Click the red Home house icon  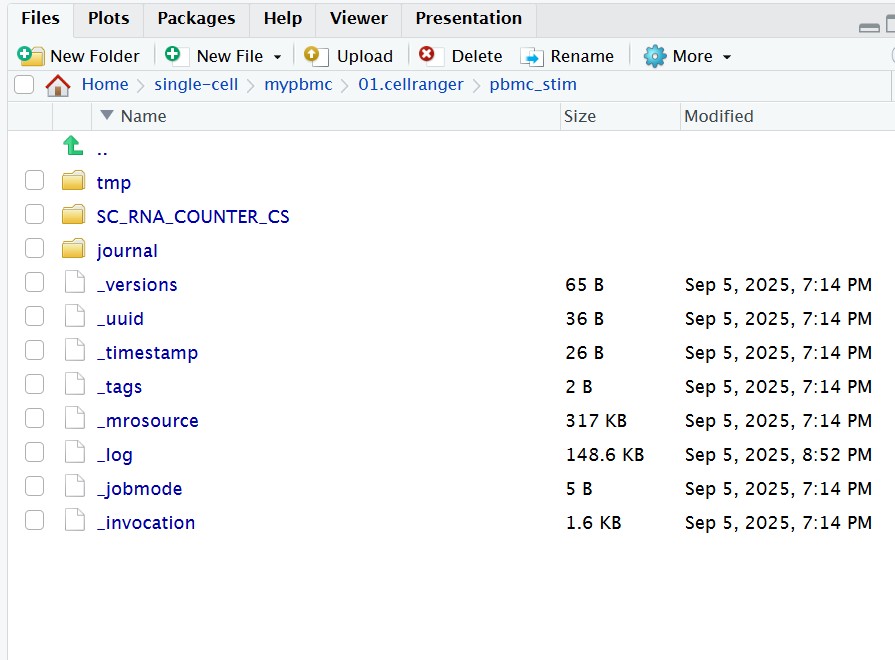pos(58,85)
